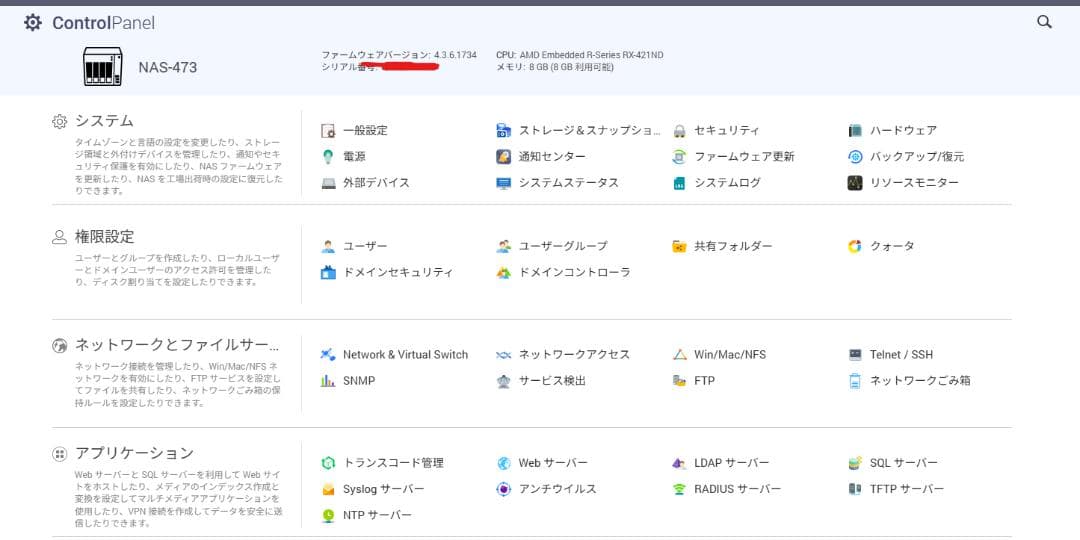Click the NAS-473 device name
1080x540 pixels.
167,68
